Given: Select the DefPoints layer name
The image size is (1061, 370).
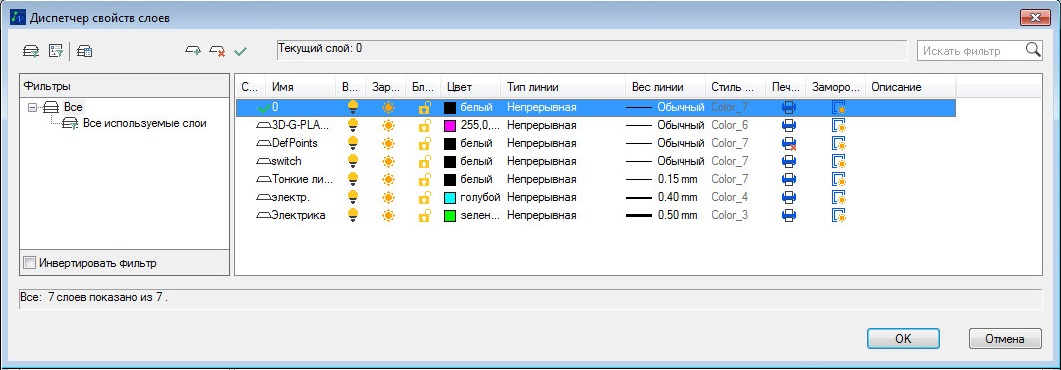Looking at the screenshot, I should click(294, 143).
